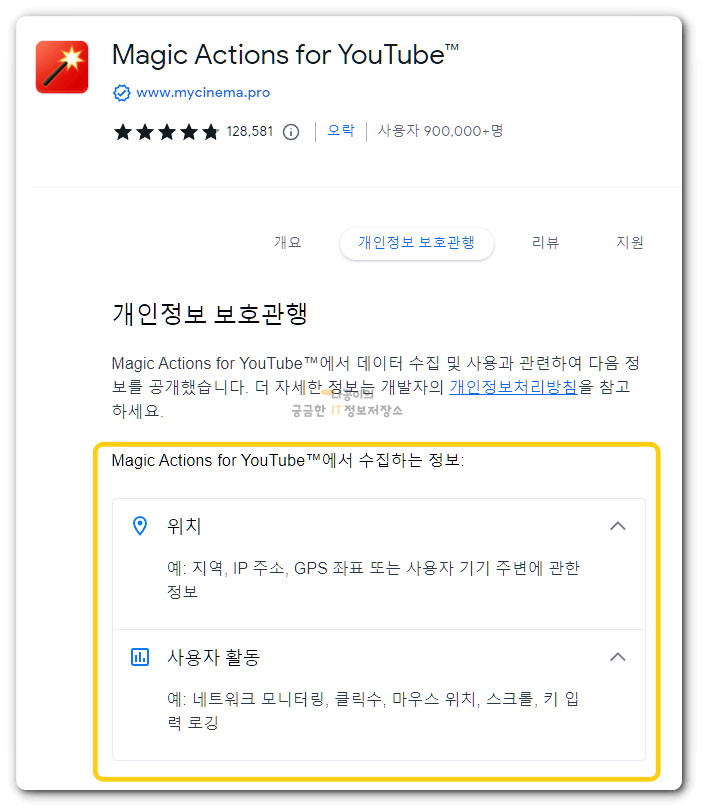Open the 지원 tab

(x=629, y=242)
